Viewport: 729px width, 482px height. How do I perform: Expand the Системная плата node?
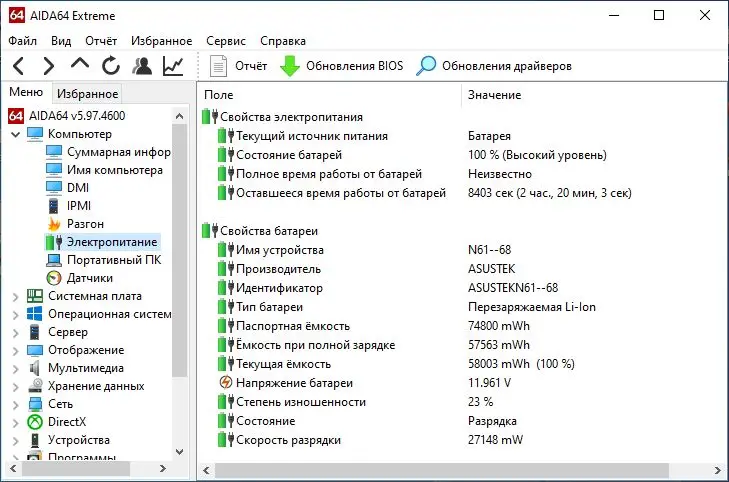(15, 297)
